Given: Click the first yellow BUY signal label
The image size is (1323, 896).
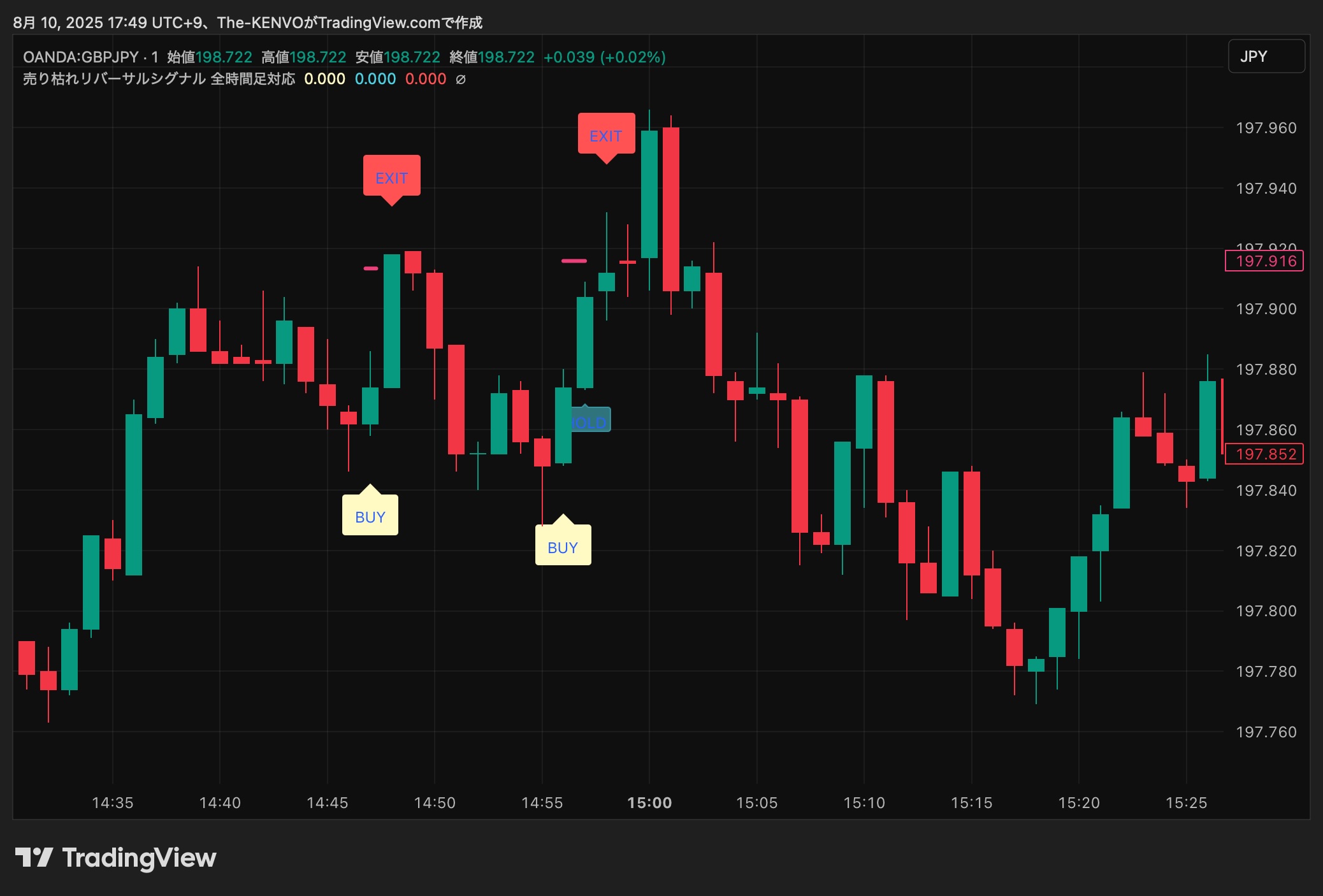Looking at the screenshot, I should [370, 516].
